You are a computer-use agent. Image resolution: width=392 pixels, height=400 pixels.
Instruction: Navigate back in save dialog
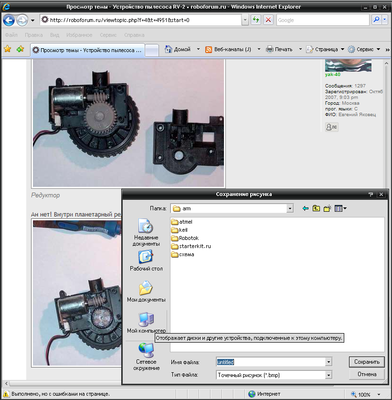(305, 209)
